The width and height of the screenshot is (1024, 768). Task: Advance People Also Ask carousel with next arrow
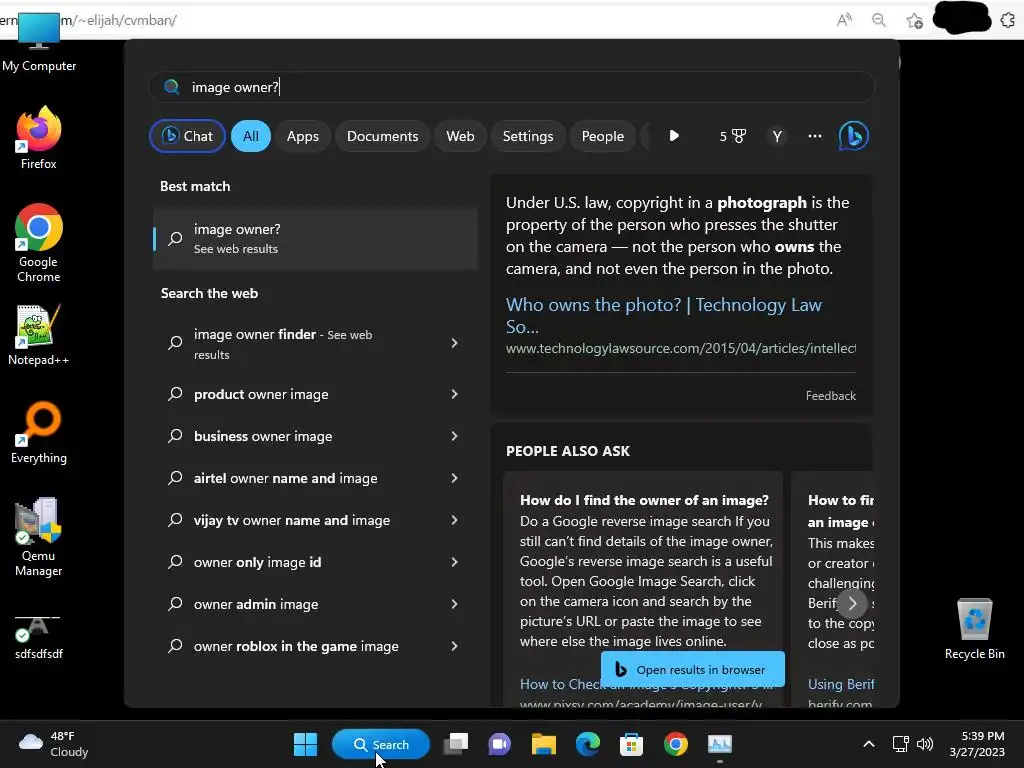pyautogui.click(x=852, y=603)
